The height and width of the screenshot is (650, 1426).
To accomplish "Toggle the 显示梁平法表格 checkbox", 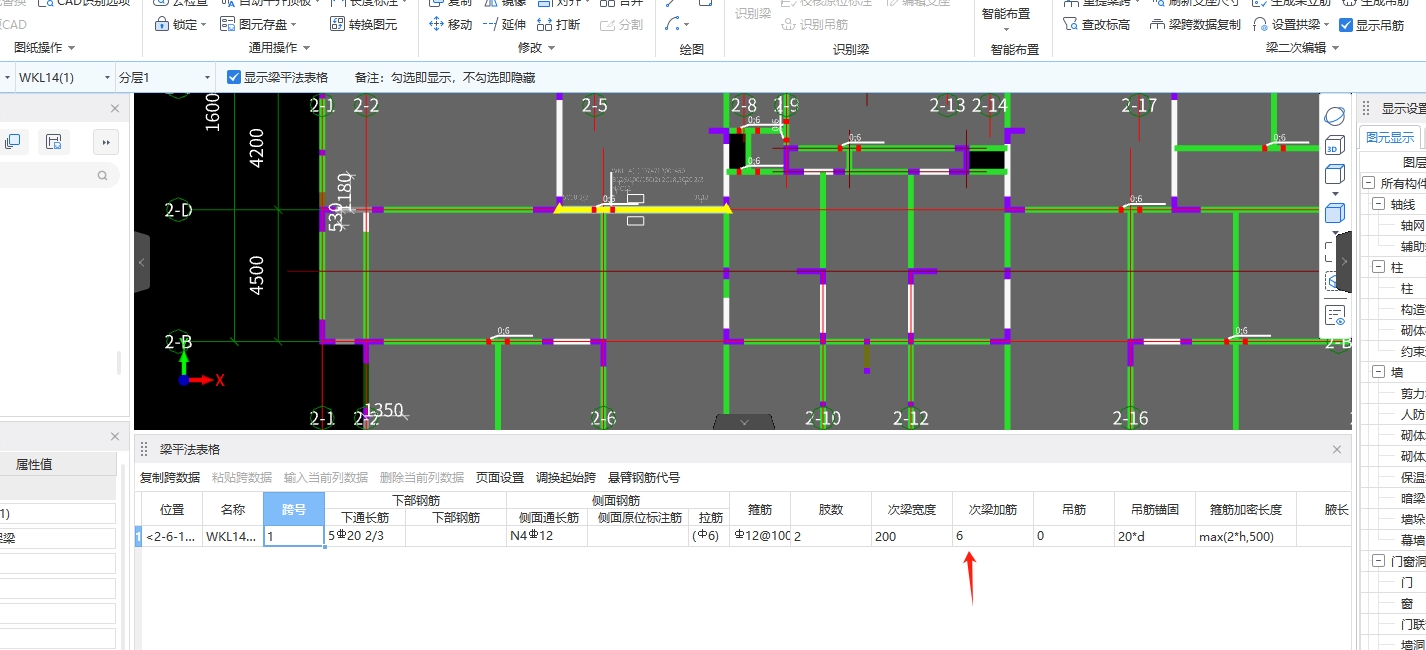I will (233, 77).
